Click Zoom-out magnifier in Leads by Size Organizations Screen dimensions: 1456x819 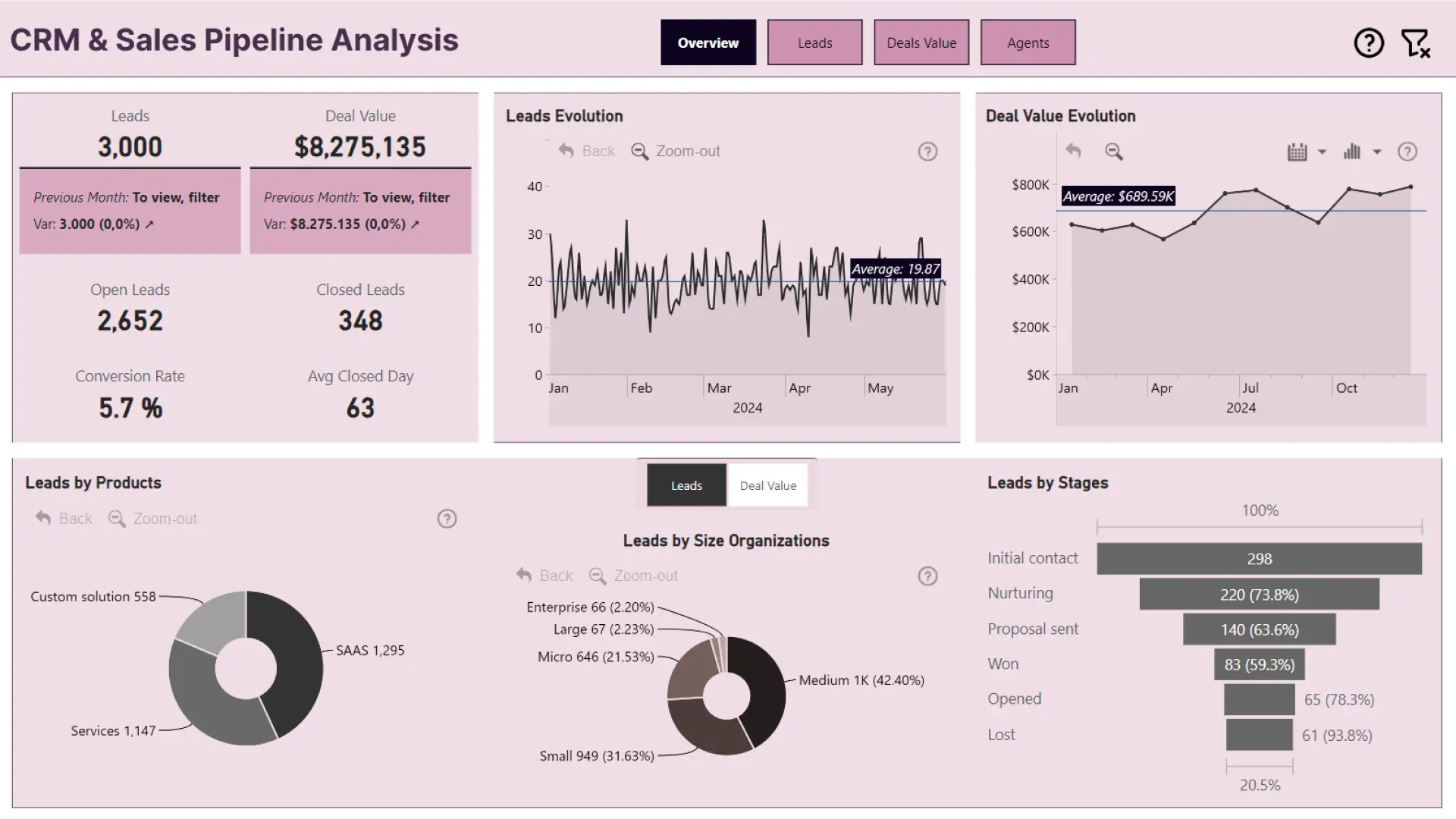pos(598,576)
